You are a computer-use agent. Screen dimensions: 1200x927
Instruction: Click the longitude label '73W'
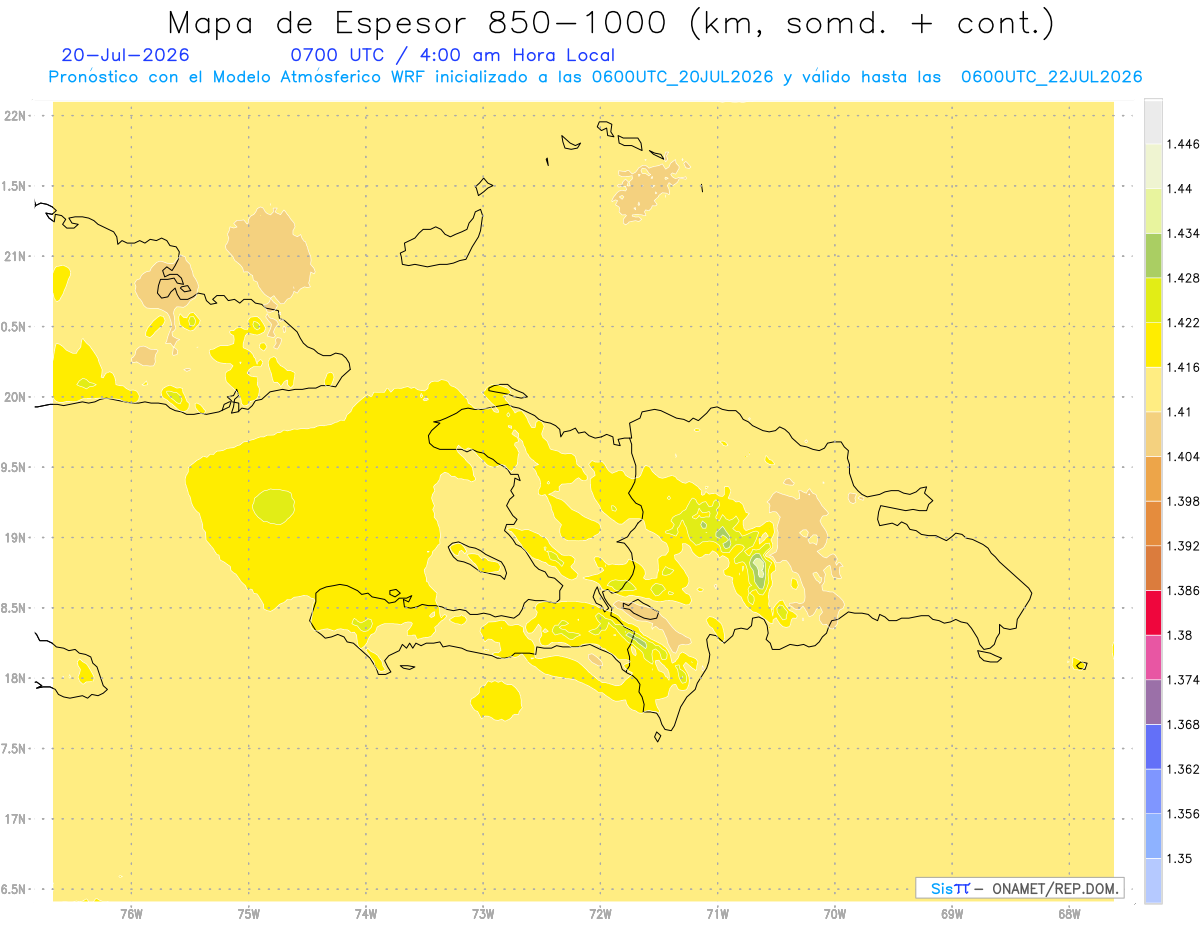483,914
